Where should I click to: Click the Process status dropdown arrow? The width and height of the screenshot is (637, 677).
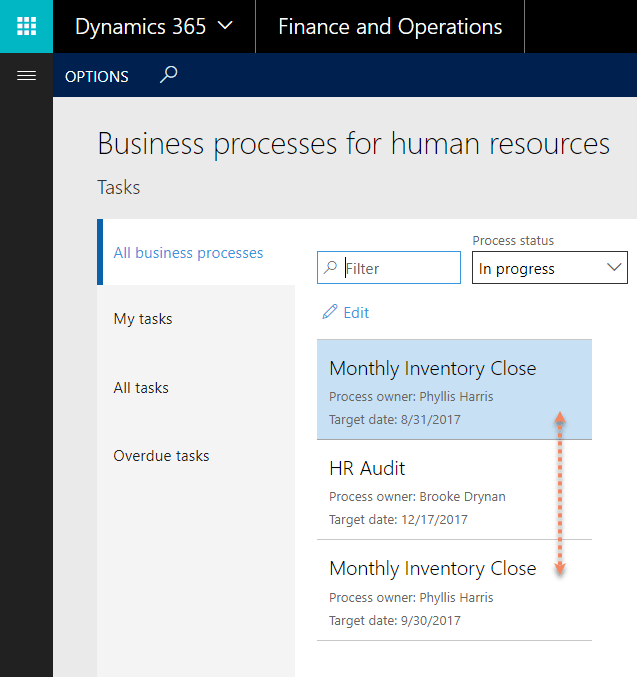coord(612,268)
